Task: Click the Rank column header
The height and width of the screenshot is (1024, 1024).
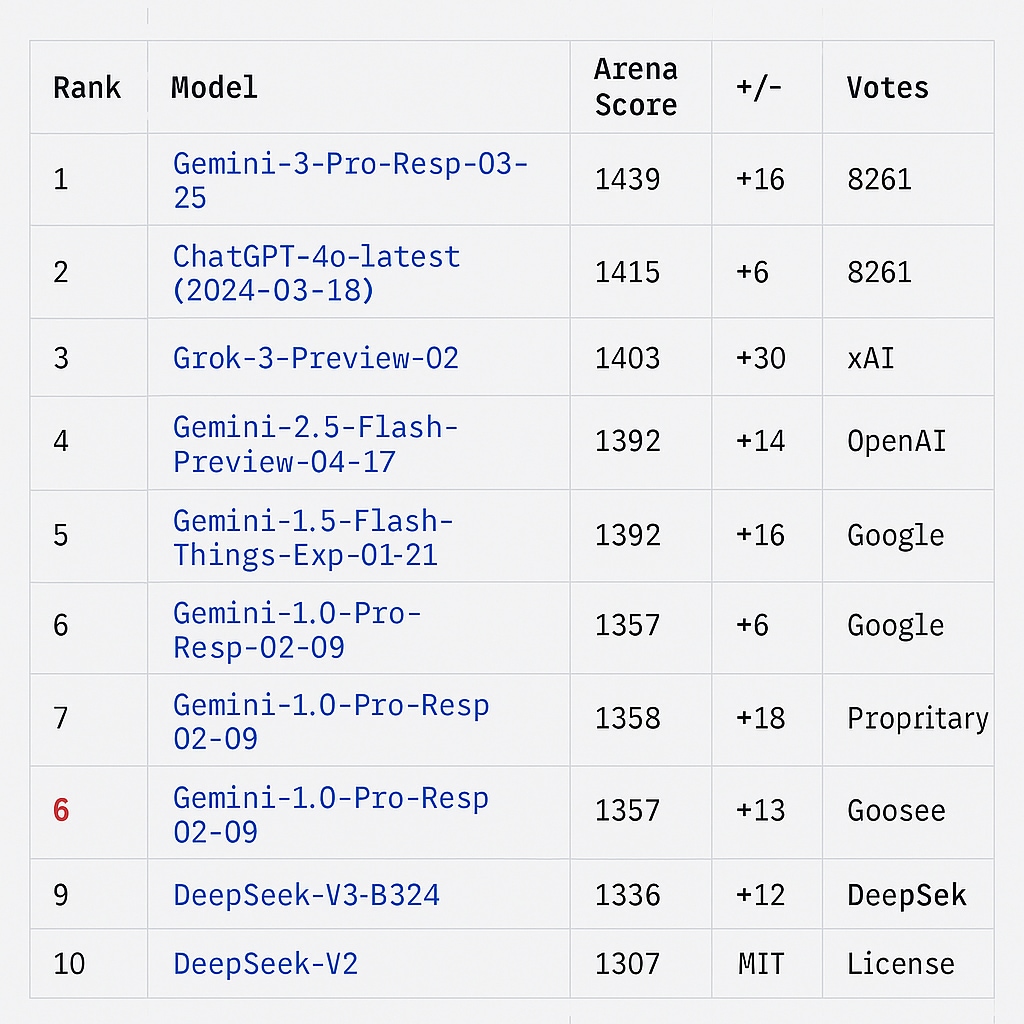Action: pyautogui.click(x=87, y=88)
